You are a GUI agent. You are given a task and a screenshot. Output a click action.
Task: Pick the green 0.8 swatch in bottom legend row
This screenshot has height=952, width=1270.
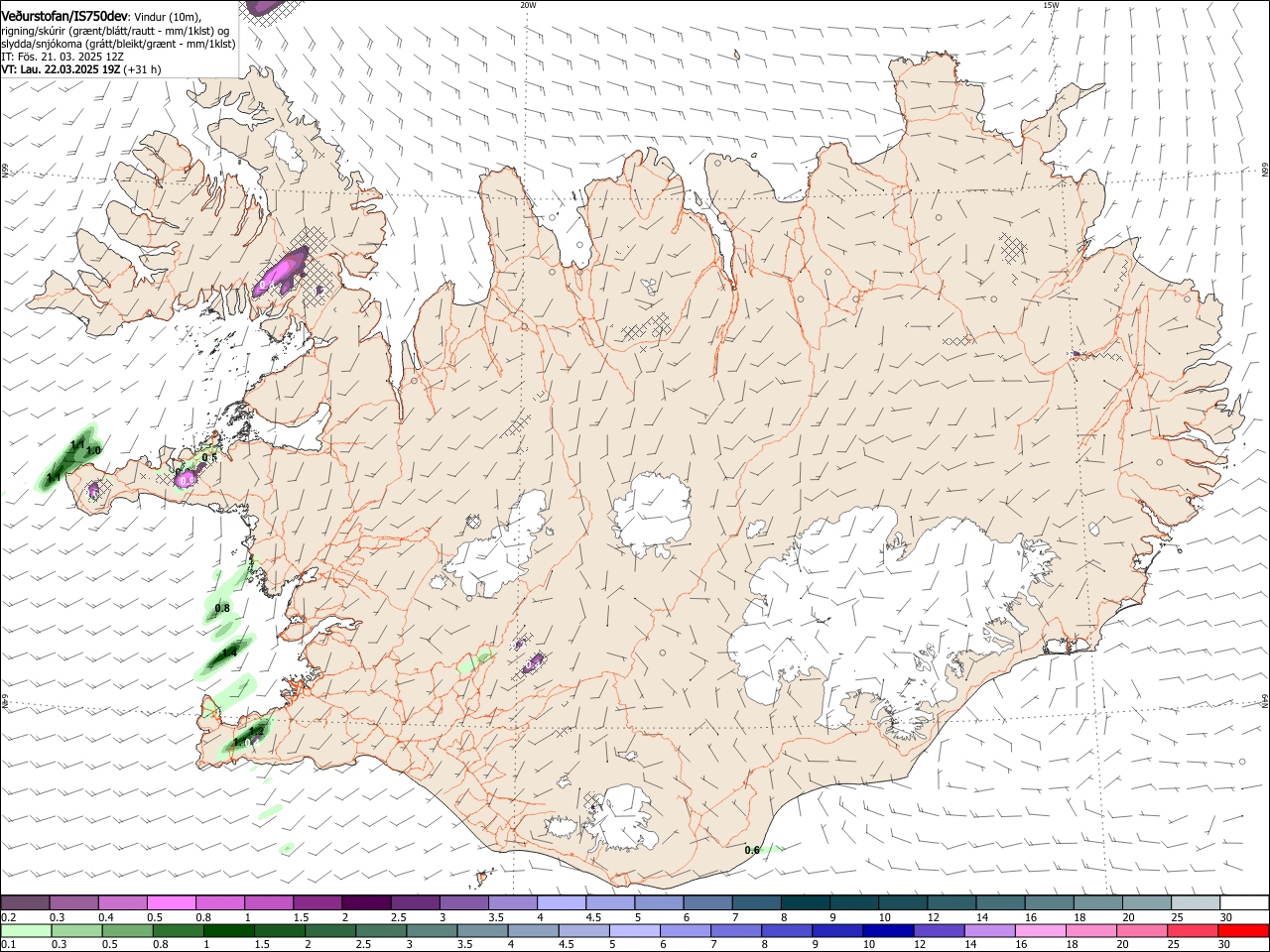pyautogui.click(x=178, y=931)
